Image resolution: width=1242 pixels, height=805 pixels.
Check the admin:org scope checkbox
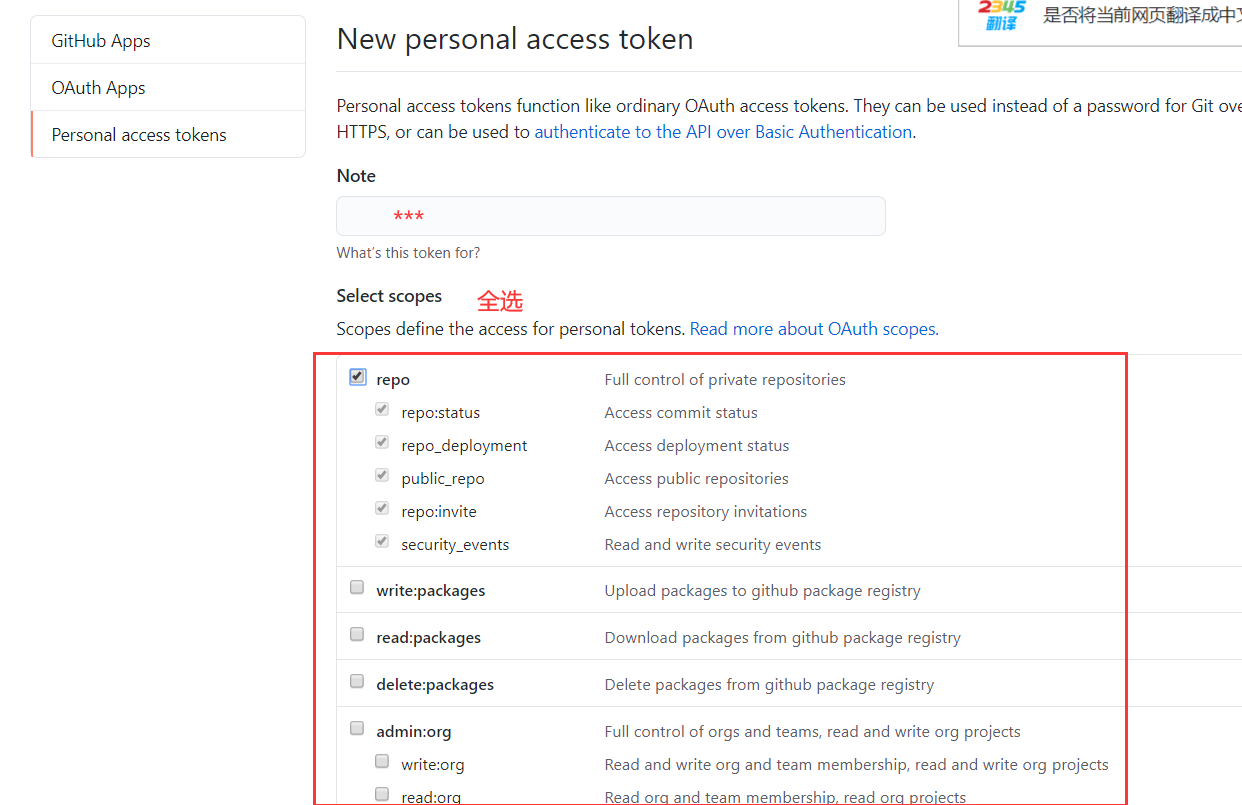click(357, 729)
